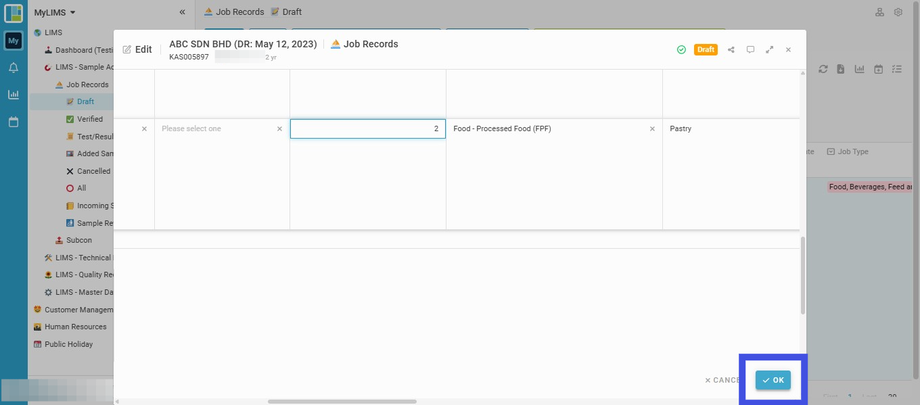Viewport: 920px width, 405px height.
Task: Click ABC SDN BHD dialog title
Action: (x=243, y=44)
